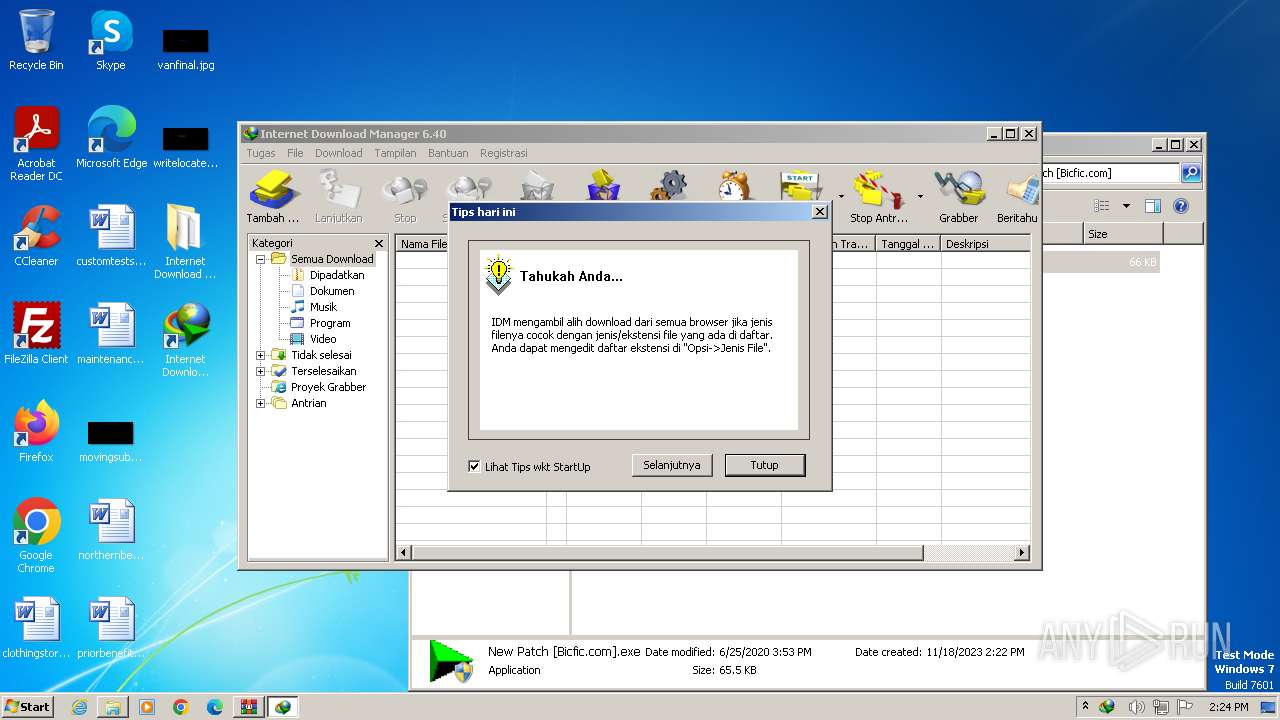Viewport: 1280px width, 720px height.
Task: Click the IDM system tray icon
Action: click(x=1107, y=707)
